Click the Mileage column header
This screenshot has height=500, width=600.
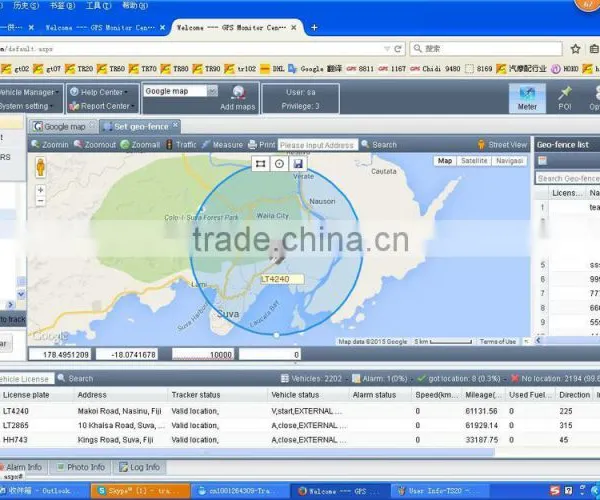pos(483,395)
